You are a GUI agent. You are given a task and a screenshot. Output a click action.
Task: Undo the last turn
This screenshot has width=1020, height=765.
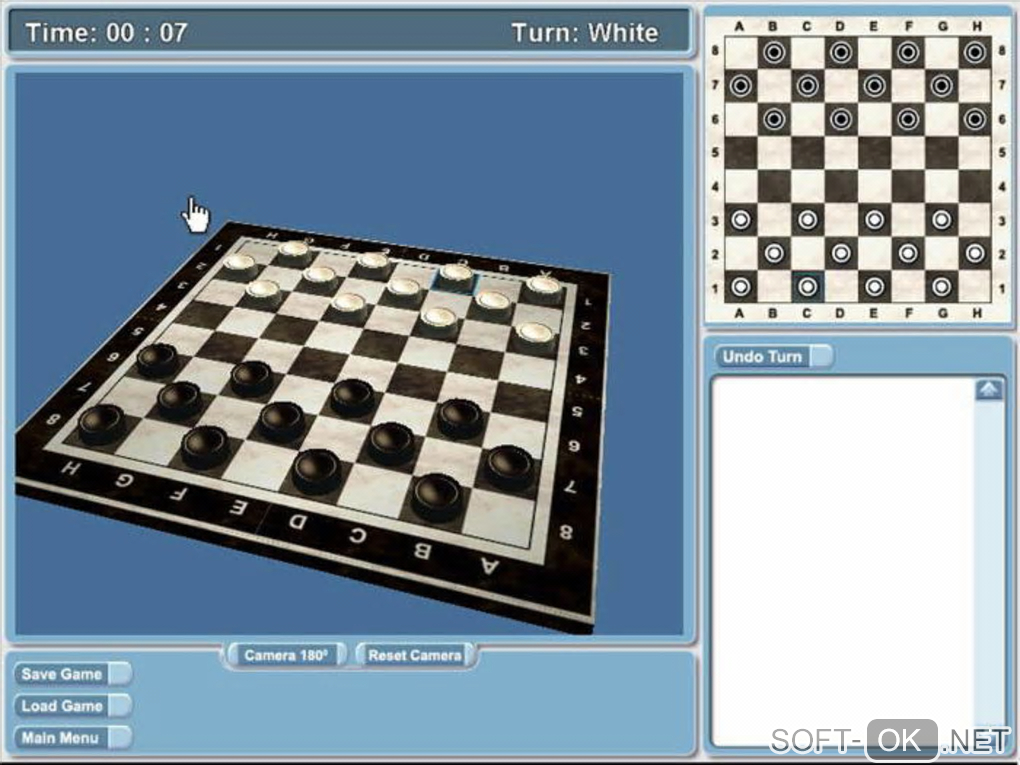pyautogui.click(x=773, y=356)
